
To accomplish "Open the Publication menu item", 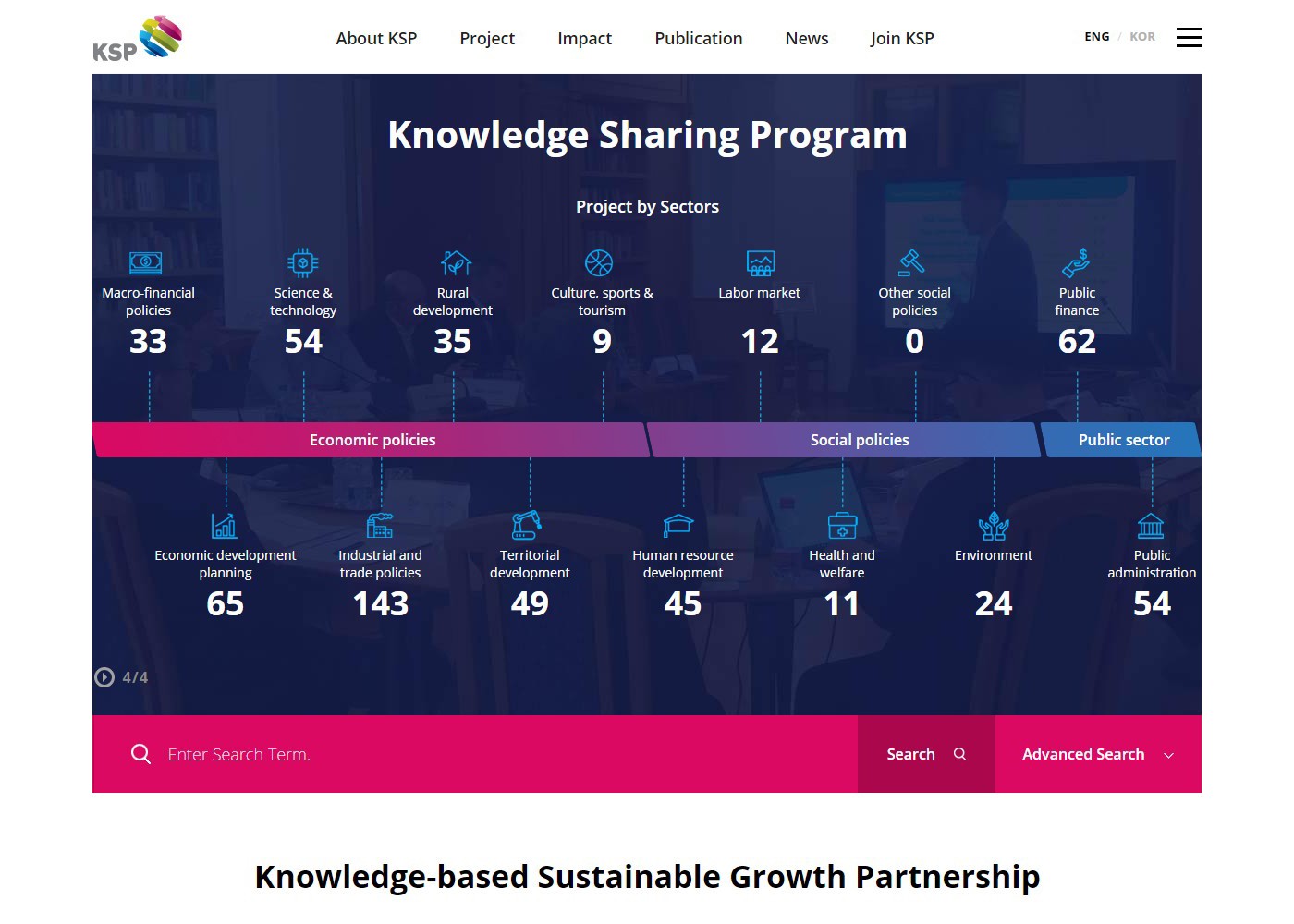I will 698,38.
